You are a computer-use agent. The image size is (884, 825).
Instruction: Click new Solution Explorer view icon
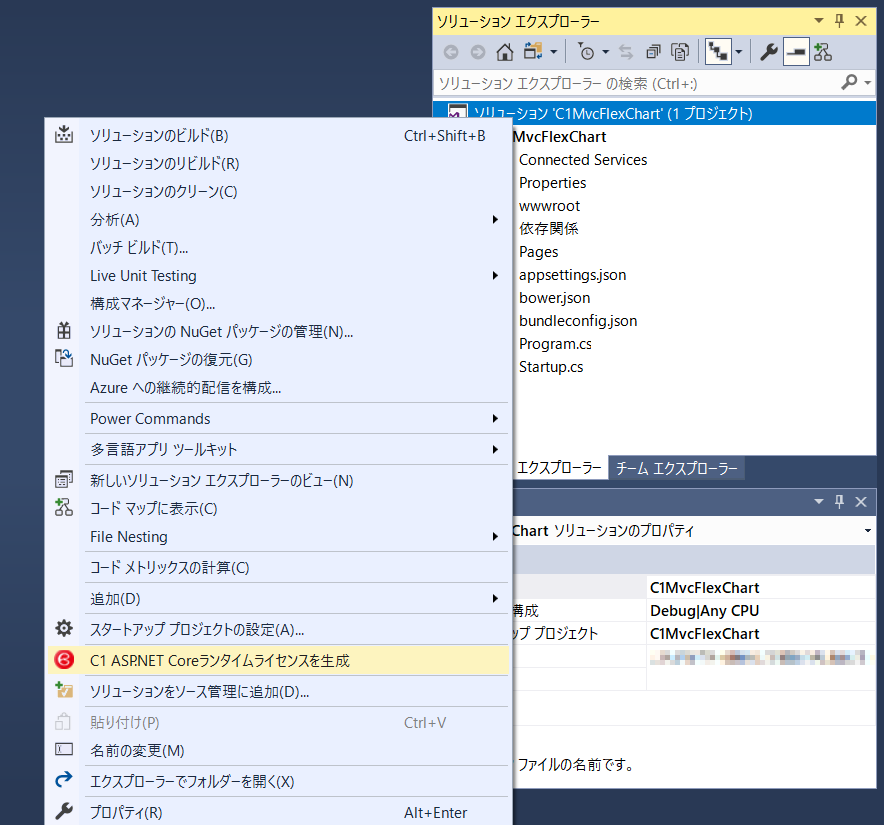click(64, 479)
